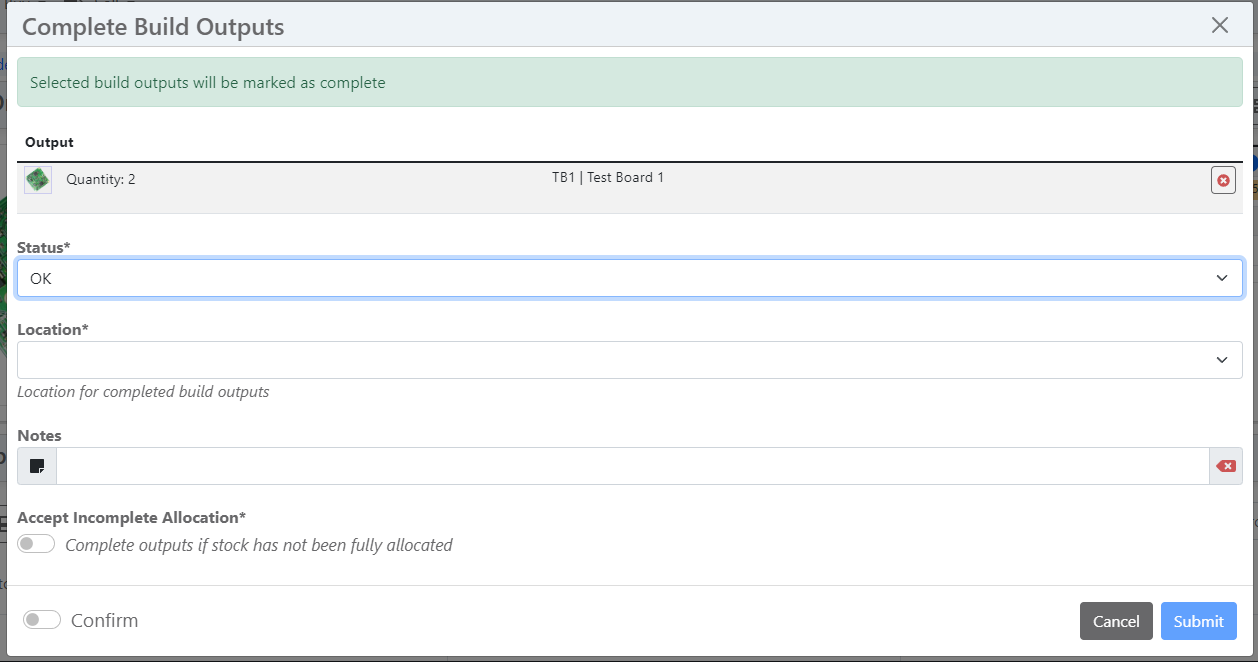This screenshot has width=1258, height=662.
Task: Remove the TB1 Test Board 1 output row
Action: [1223, 181]
